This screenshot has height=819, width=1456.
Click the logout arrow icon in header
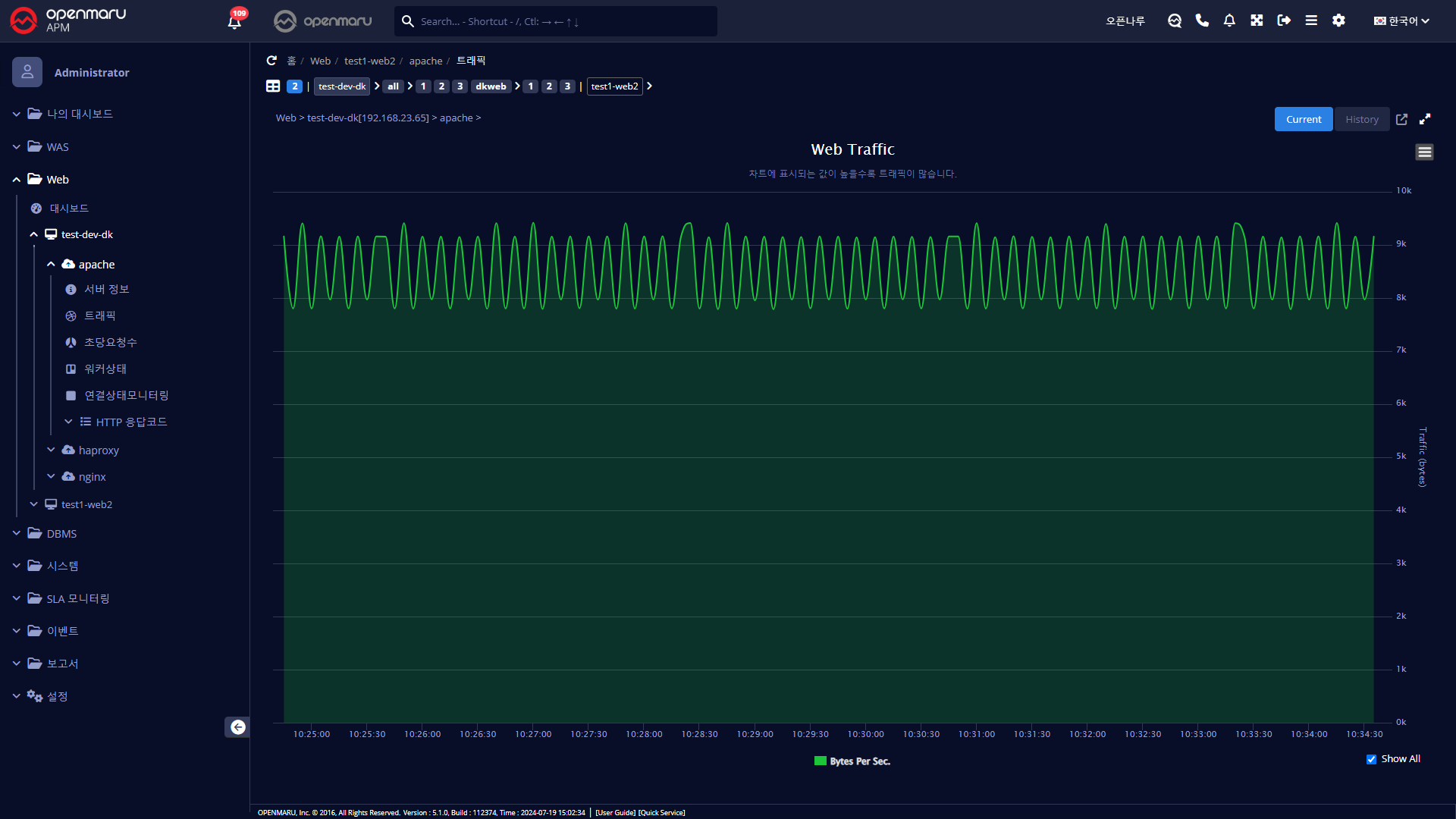point(1284,20)
